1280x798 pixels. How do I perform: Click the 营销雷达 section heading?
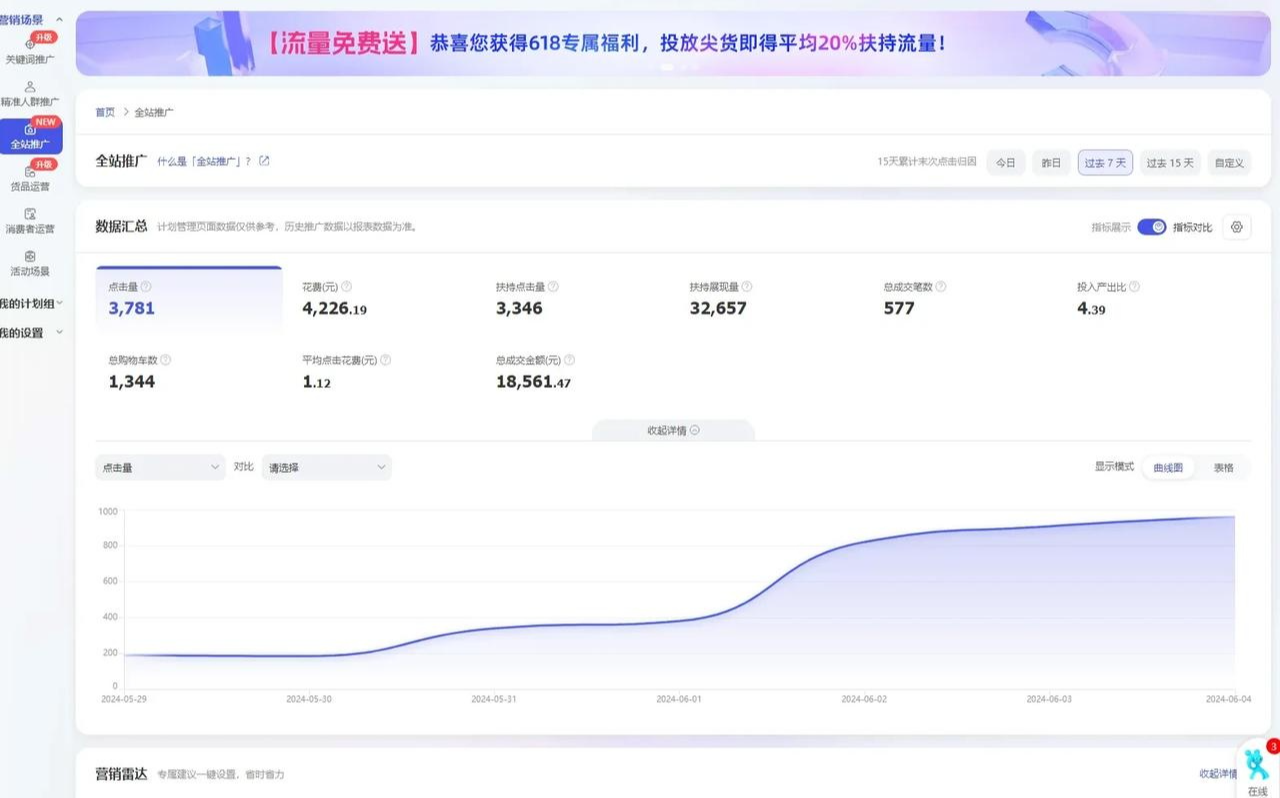click(x=121, y=774)
